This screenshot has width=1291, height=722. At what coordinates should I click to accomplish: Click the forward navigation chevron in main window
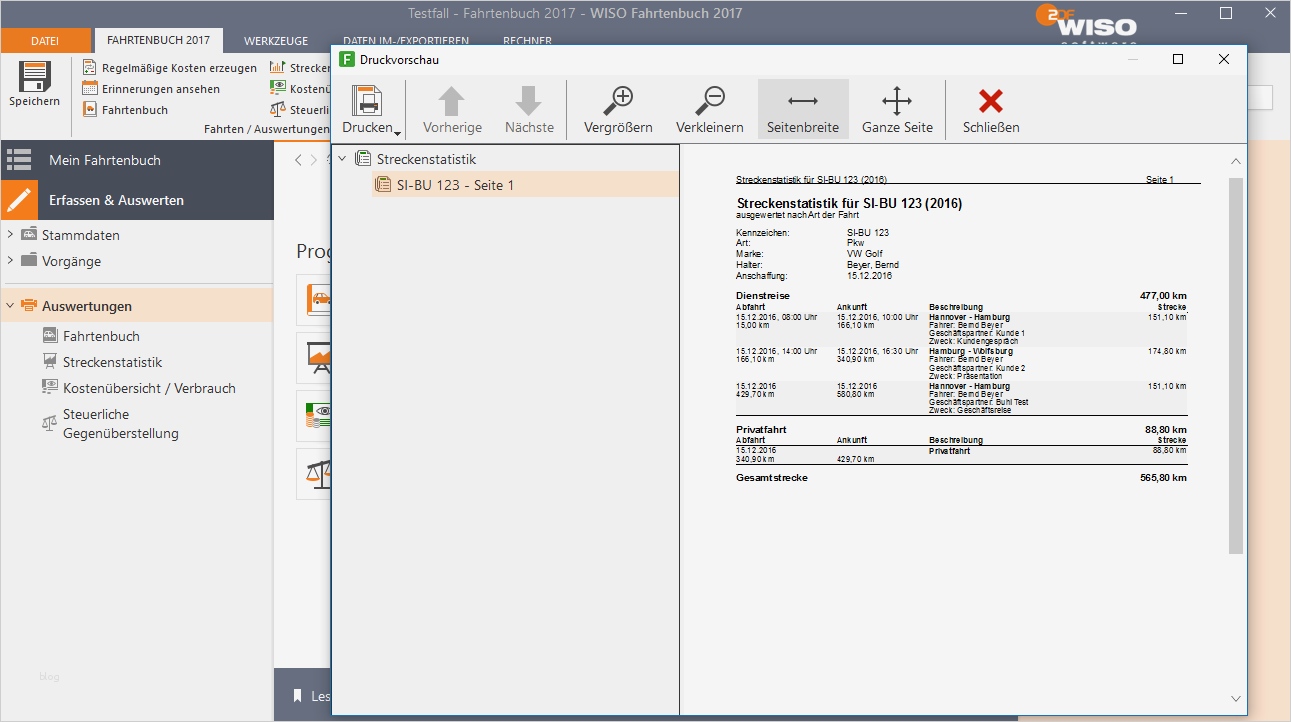click(x=312, y=160)
